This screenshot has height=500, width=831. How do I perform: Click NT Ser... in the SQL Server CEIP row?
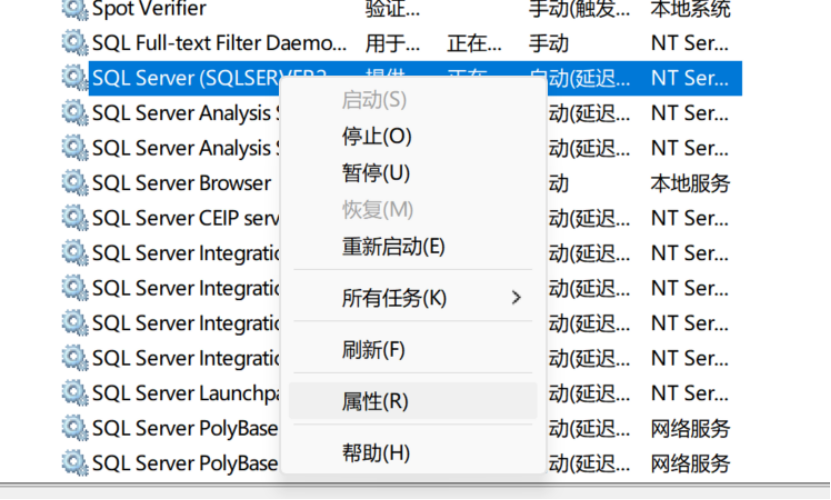[x=689, y=218]
